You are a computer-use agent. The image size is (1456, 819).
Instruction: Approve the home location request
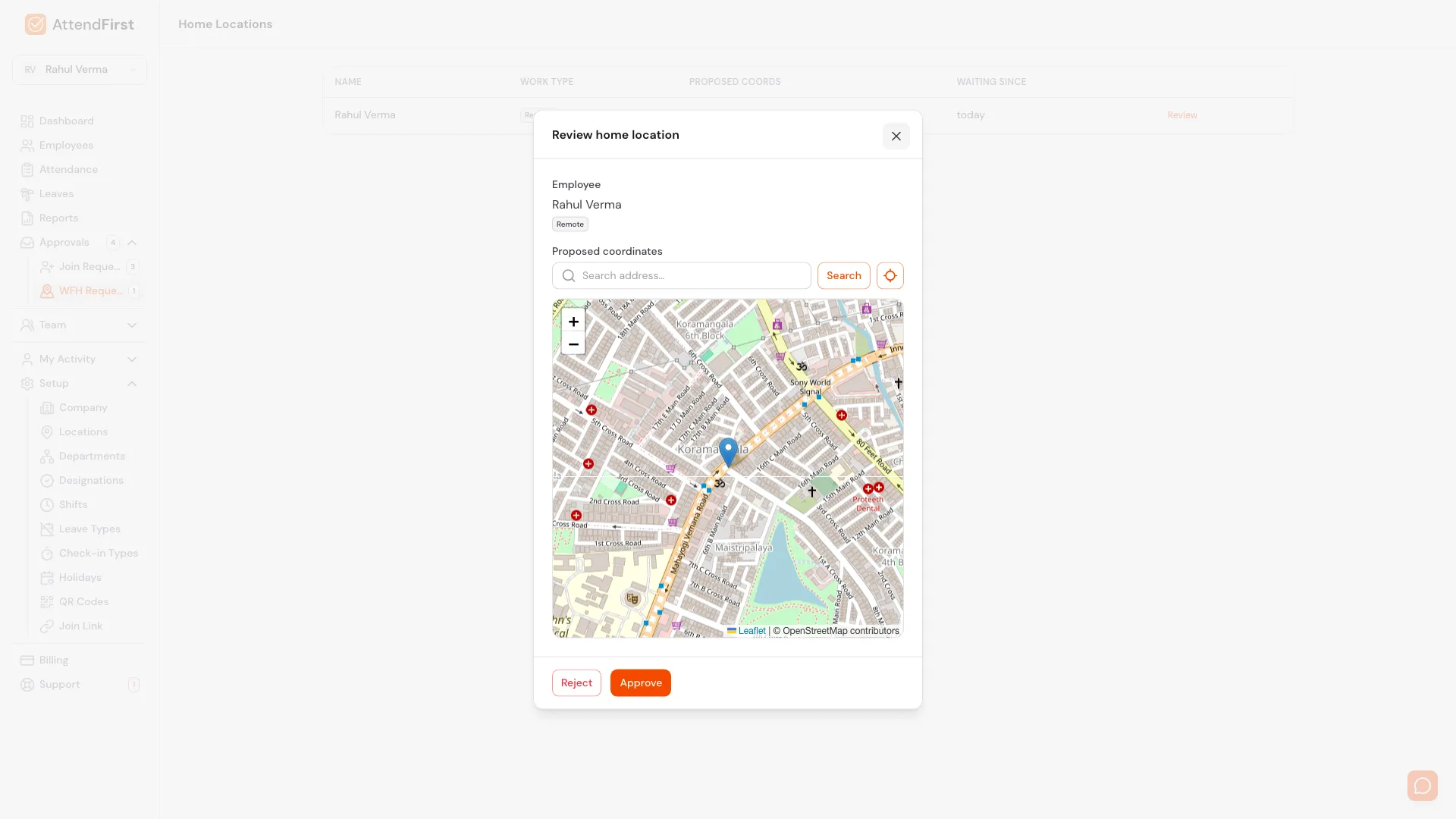[x=641, y=683]
